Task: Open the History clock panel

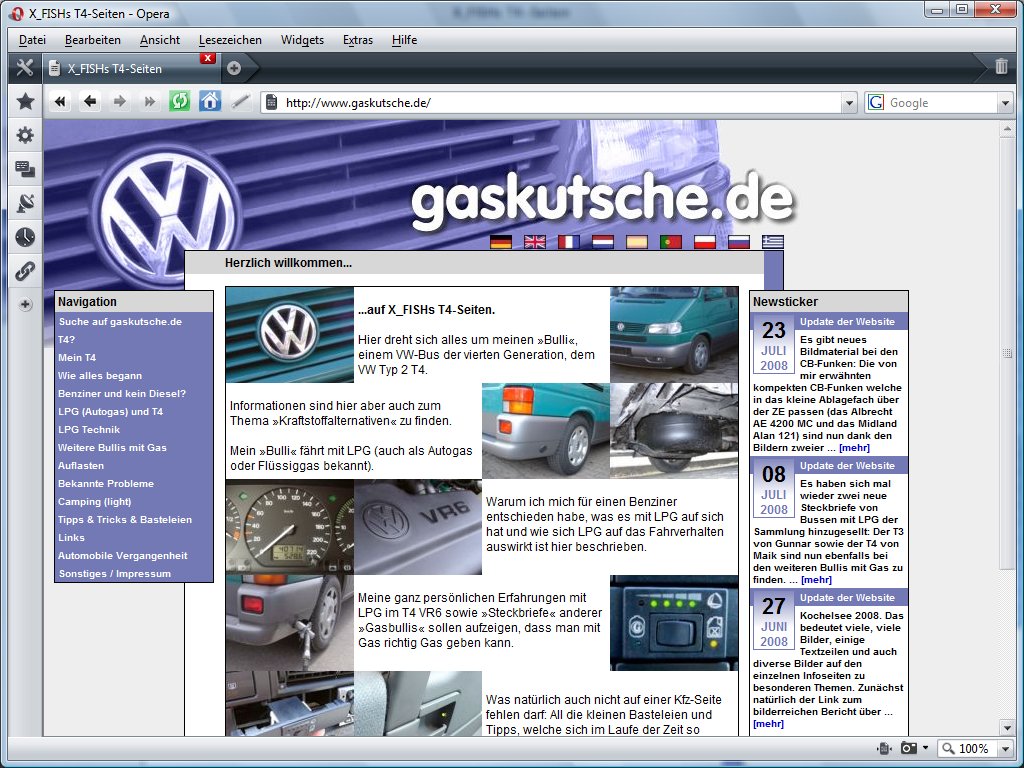Action: pyautogui.click(x=25, y=237)
